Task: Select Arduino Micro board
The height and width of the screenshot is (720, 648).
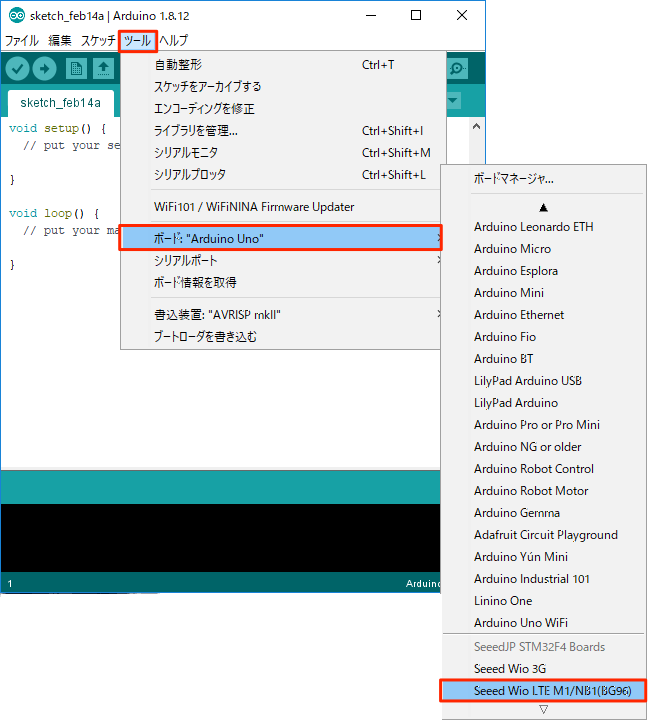Action: coord(544,249)
